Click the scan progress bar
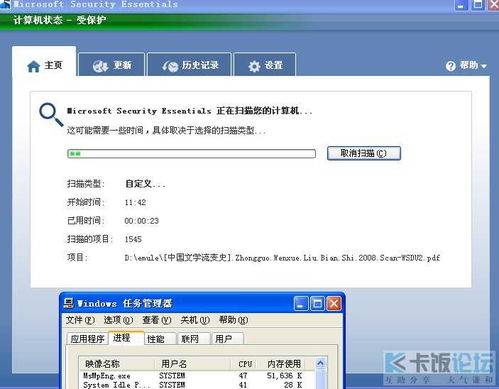 click(x=191, y=154)
